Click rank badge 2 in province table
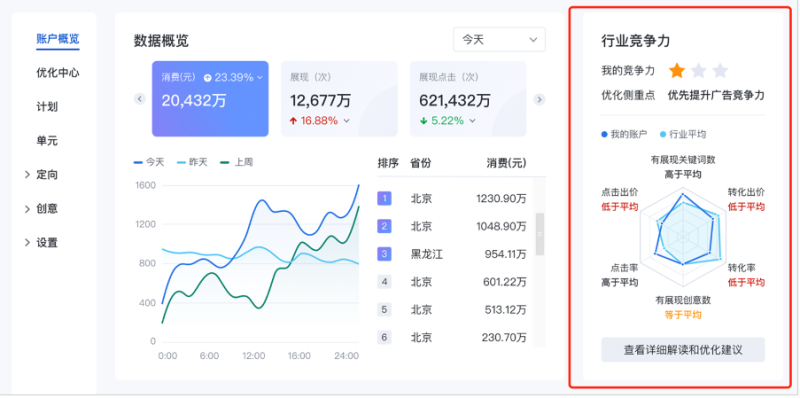800x398 pixels. coord(384,226)
